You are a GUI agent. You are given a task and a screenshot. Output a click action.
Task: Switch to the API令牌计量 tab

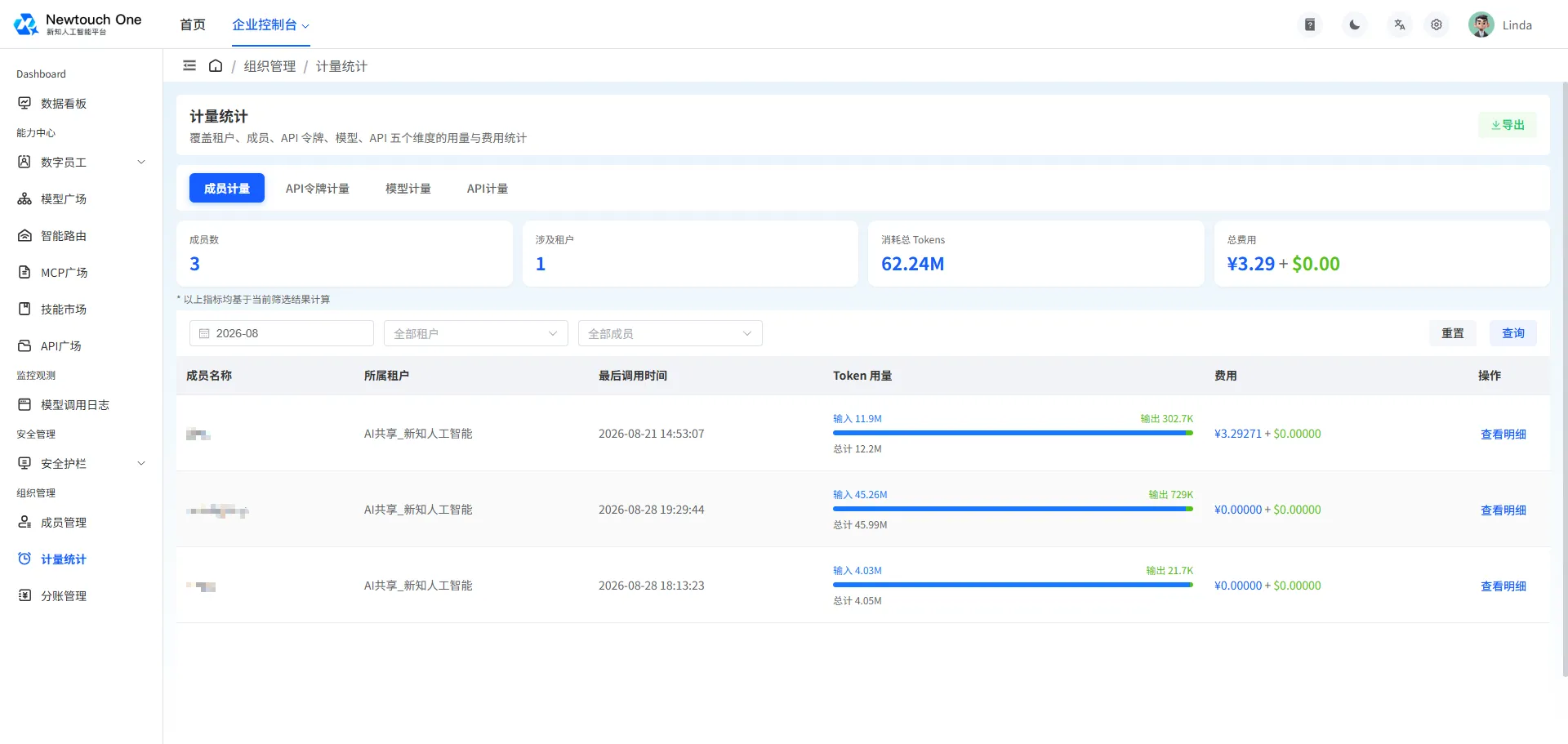pos(318,189)
